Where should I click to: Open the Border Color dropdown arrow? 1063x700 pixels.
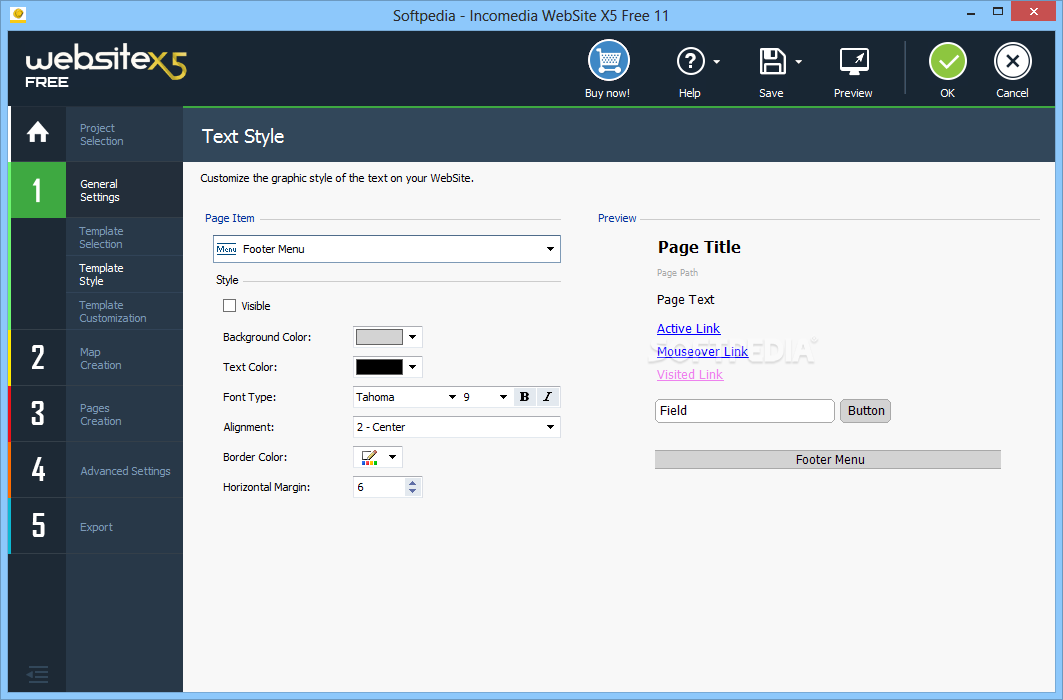pos(392,457)
